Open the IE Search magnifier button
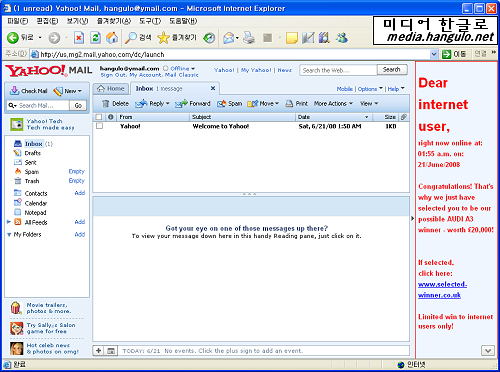500x372 pixels. coord(138,38)
